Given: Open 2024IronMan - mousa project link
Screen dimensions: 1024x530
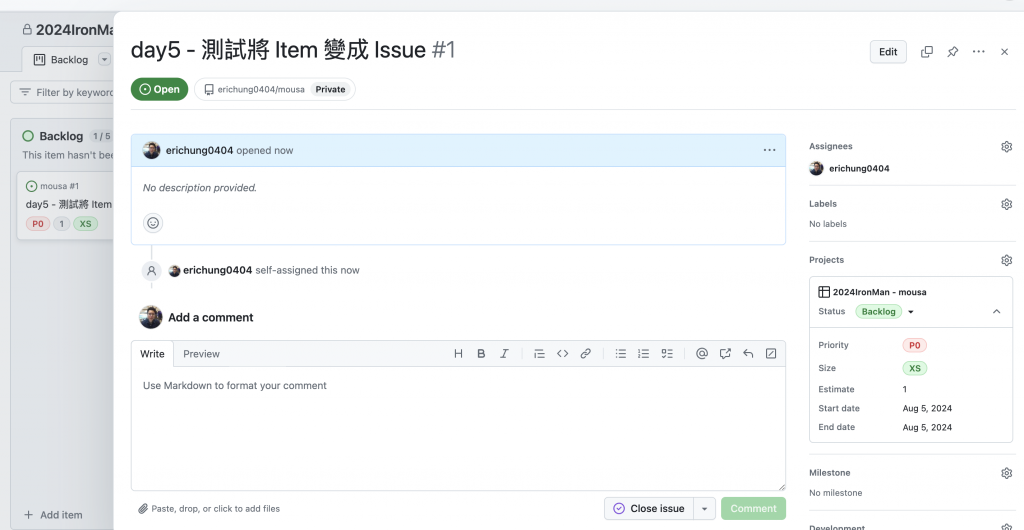Looking at the screenshot, I should [879, 292].
